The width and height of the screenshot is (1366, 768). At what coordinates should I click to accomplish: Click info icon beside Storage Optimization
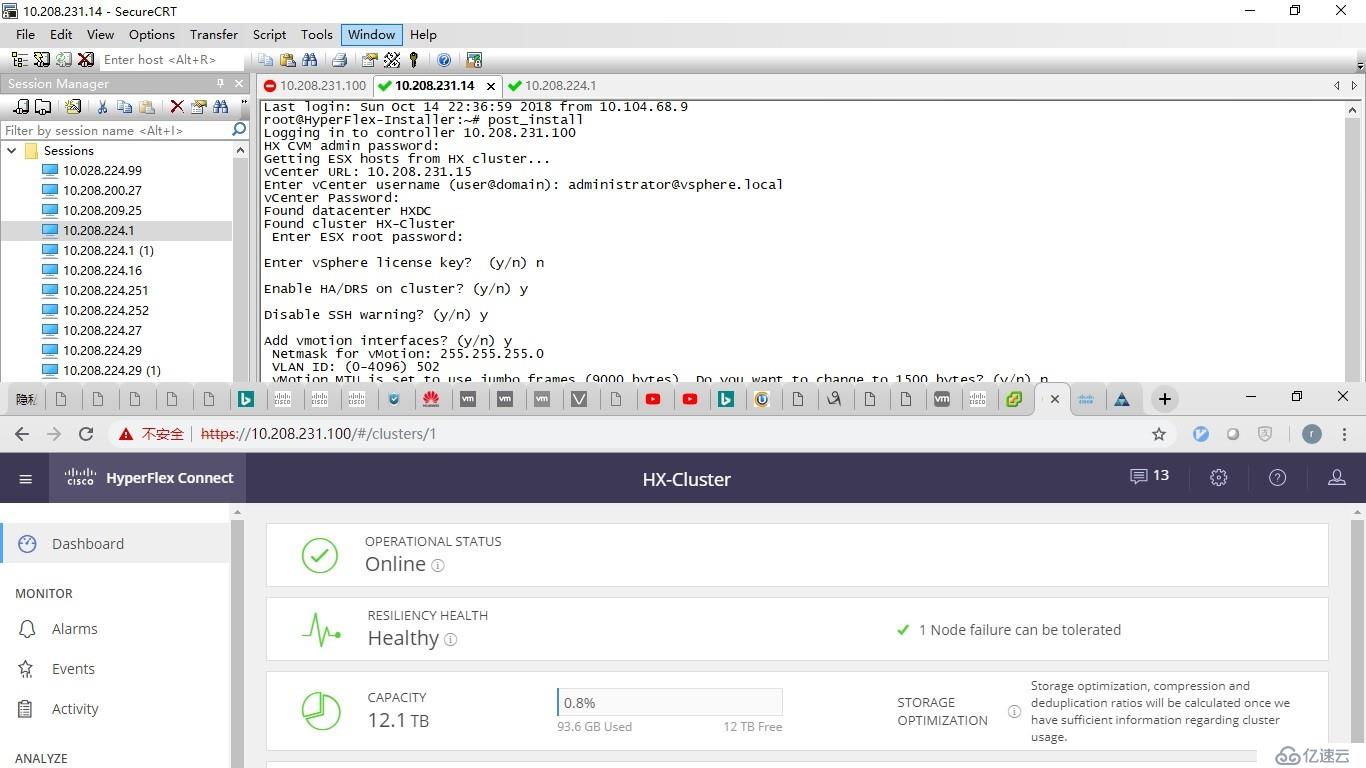tap(1014, 712)
